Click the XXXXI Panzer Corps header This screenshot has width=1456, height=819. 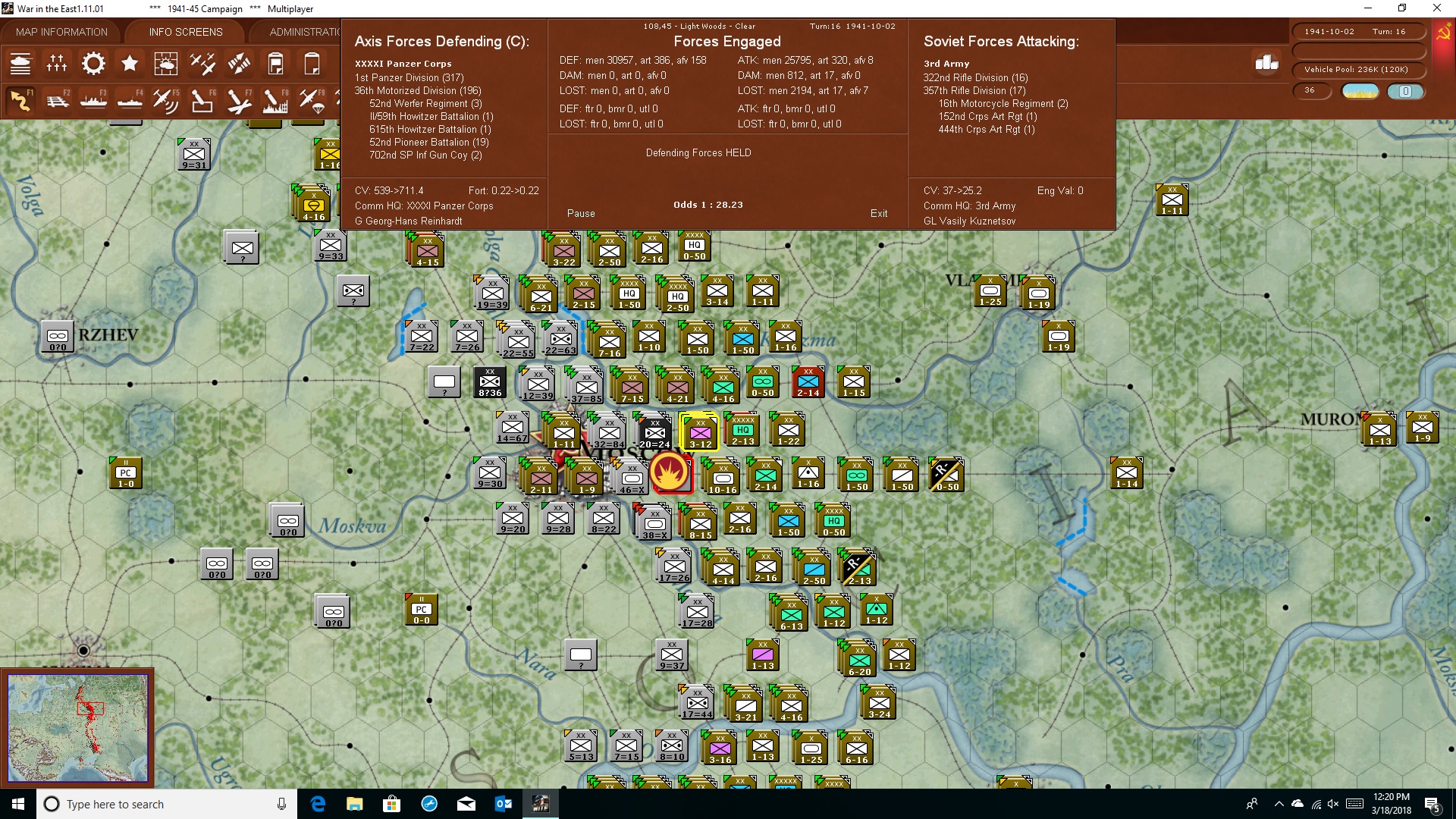point(403,64)
